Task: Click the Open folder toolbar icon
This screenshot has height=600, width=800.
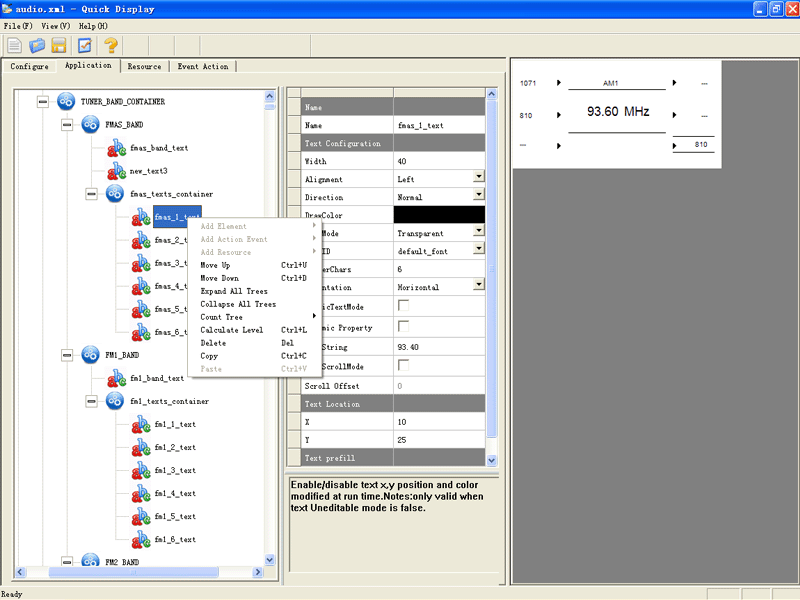Action: 38,45
